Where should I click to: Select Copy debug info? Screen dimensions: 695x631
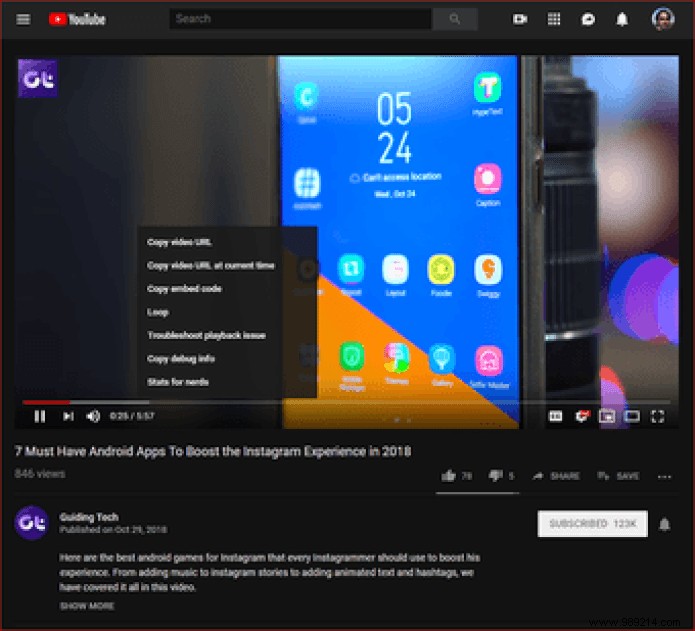pos(181,359)
